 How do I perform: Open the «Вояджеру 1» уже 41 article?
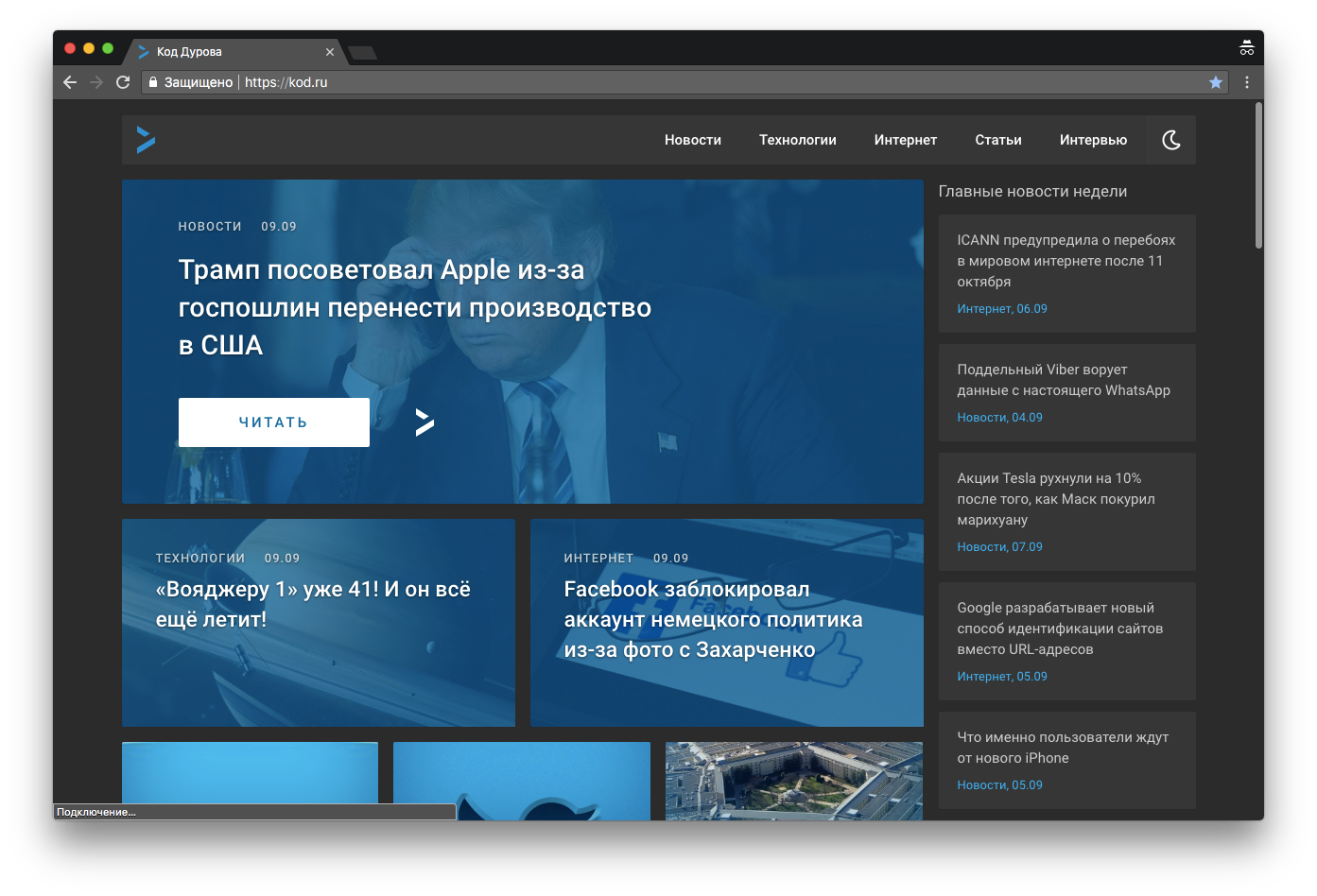(313, 604)
